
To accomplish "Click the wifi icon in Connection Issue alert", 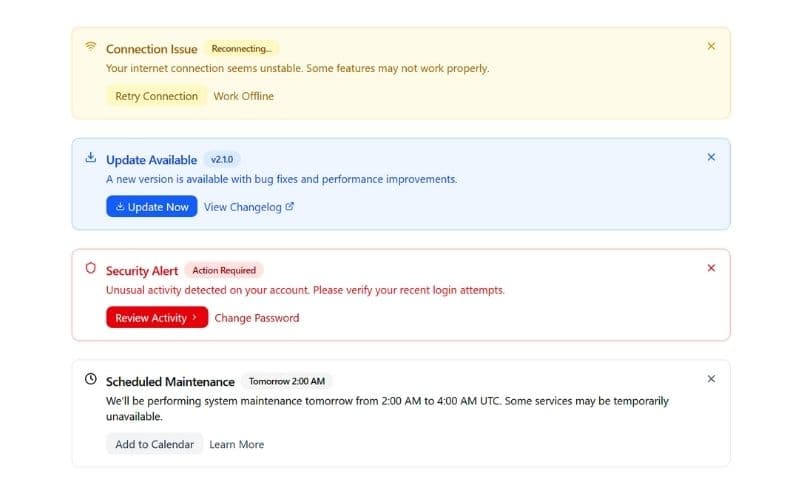I will [x=90, y=46].
